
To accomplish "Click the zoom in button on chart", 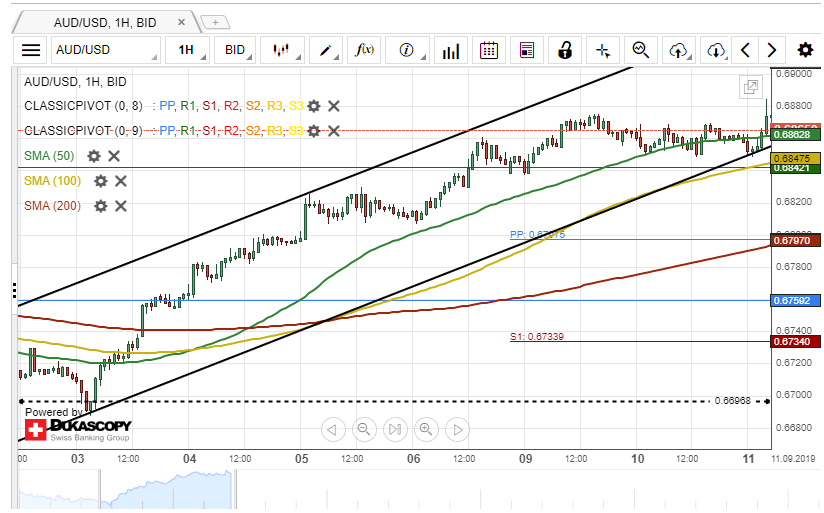I will pyautogui.click(x=426, y=430).
